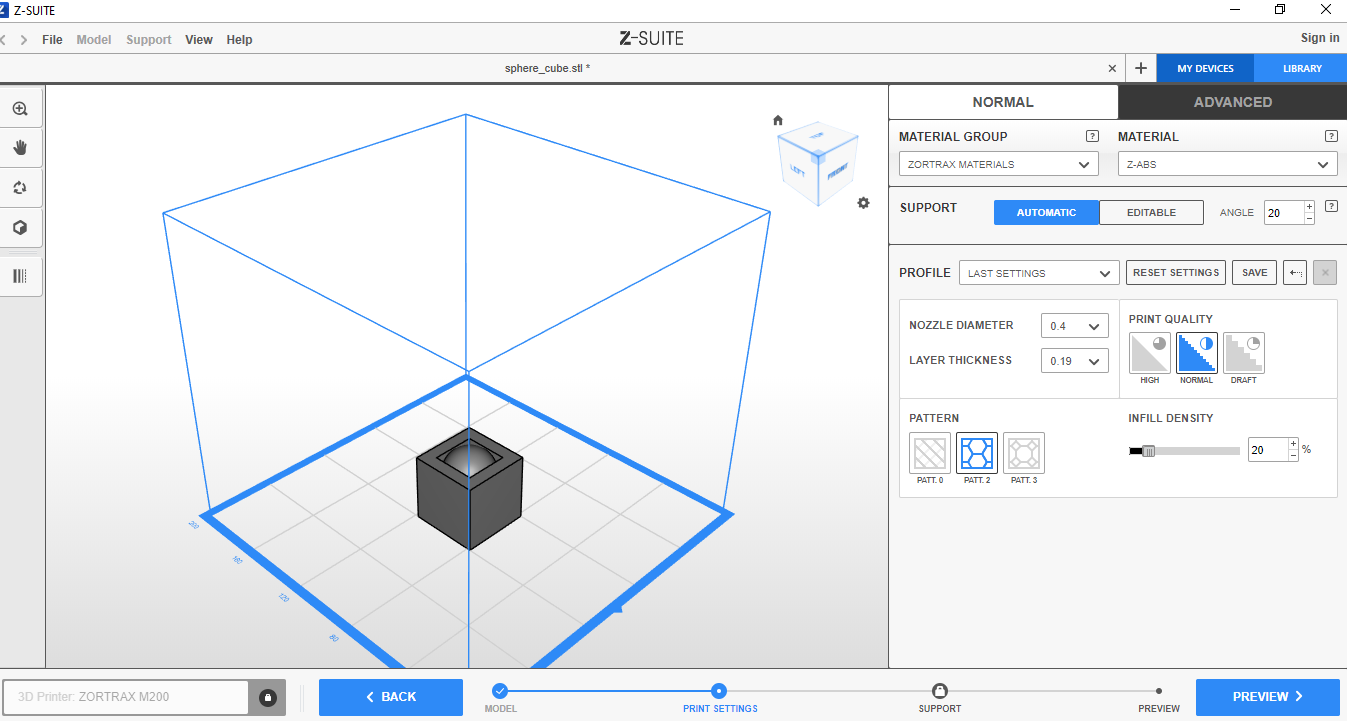1347x721 pixels.
Task: Choose the Rotate view tool
Action: click(20, 188)
